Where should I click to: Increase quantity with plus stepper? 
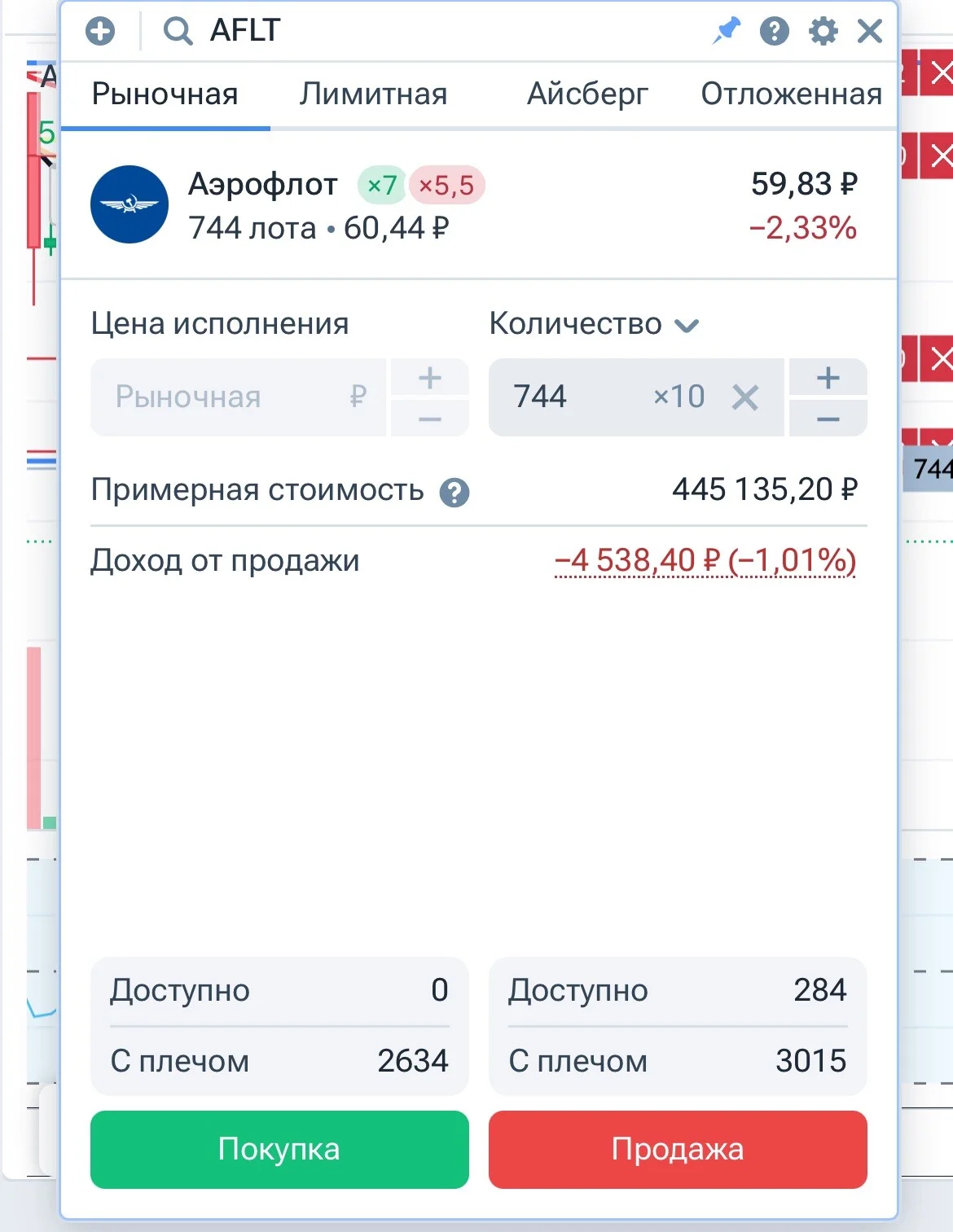click(x=828, y=377)
